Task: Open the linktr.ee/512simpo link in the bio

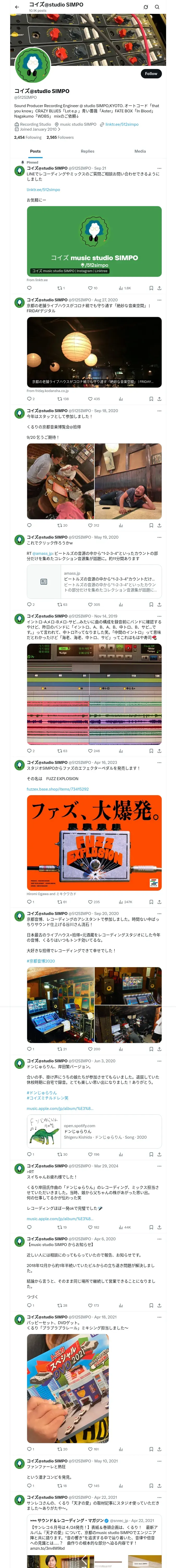Action: click(x=122, y=124)
